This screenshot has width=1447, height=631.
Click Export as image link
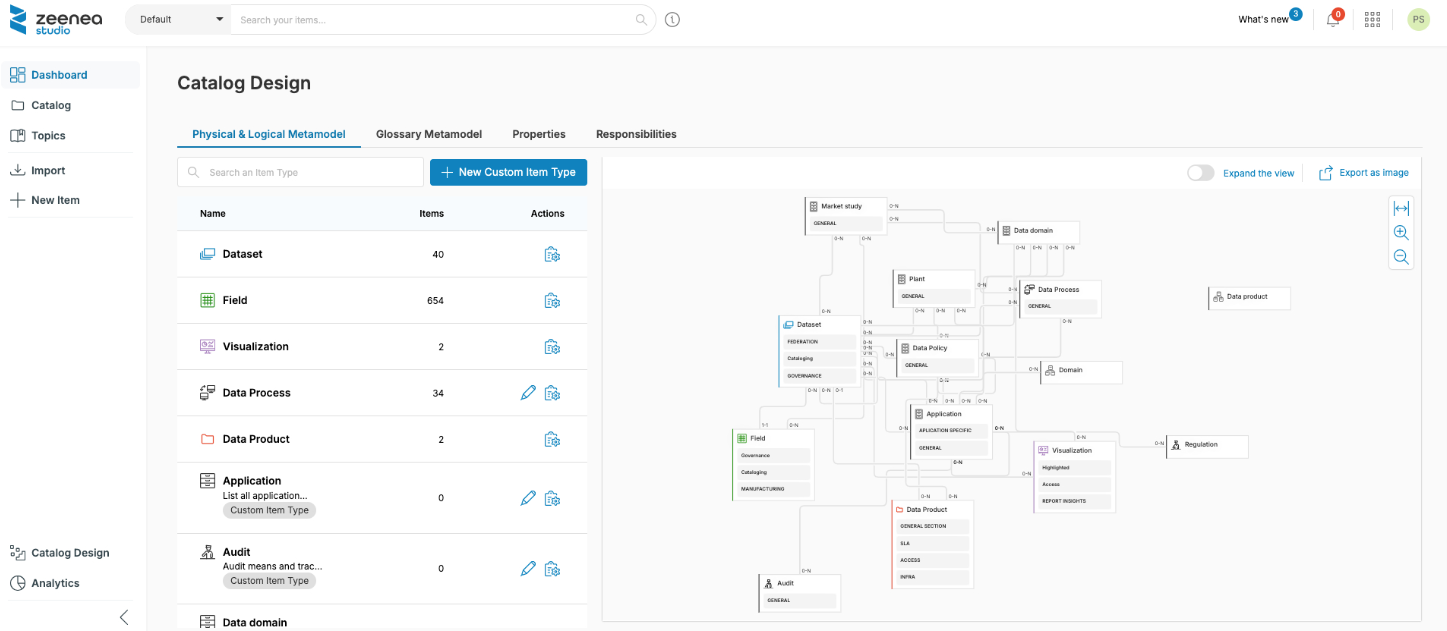(x=1364, y=173)
